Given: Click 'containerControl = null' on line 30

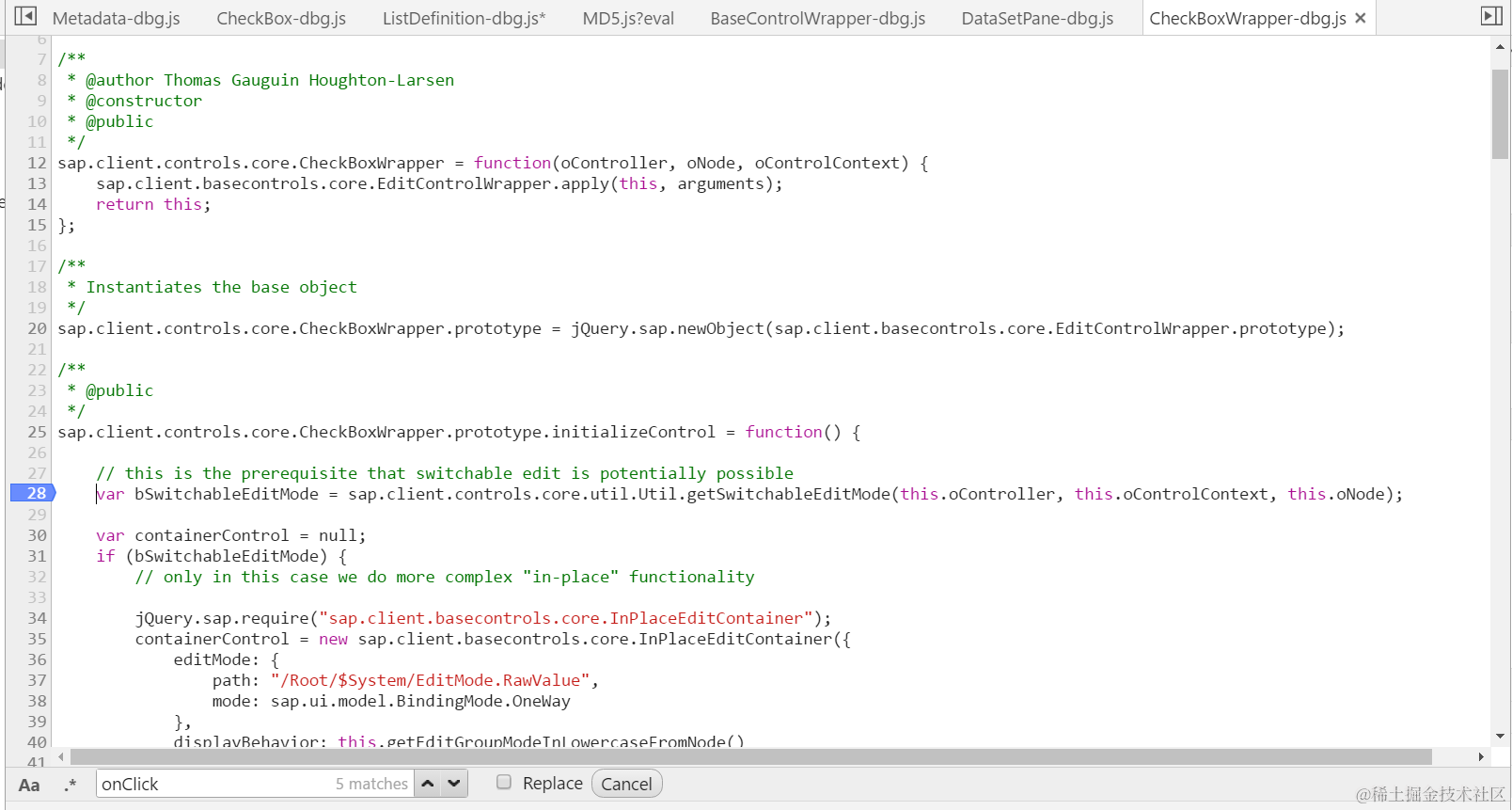Looking at the screenshot, I should [x=245, y=535].
